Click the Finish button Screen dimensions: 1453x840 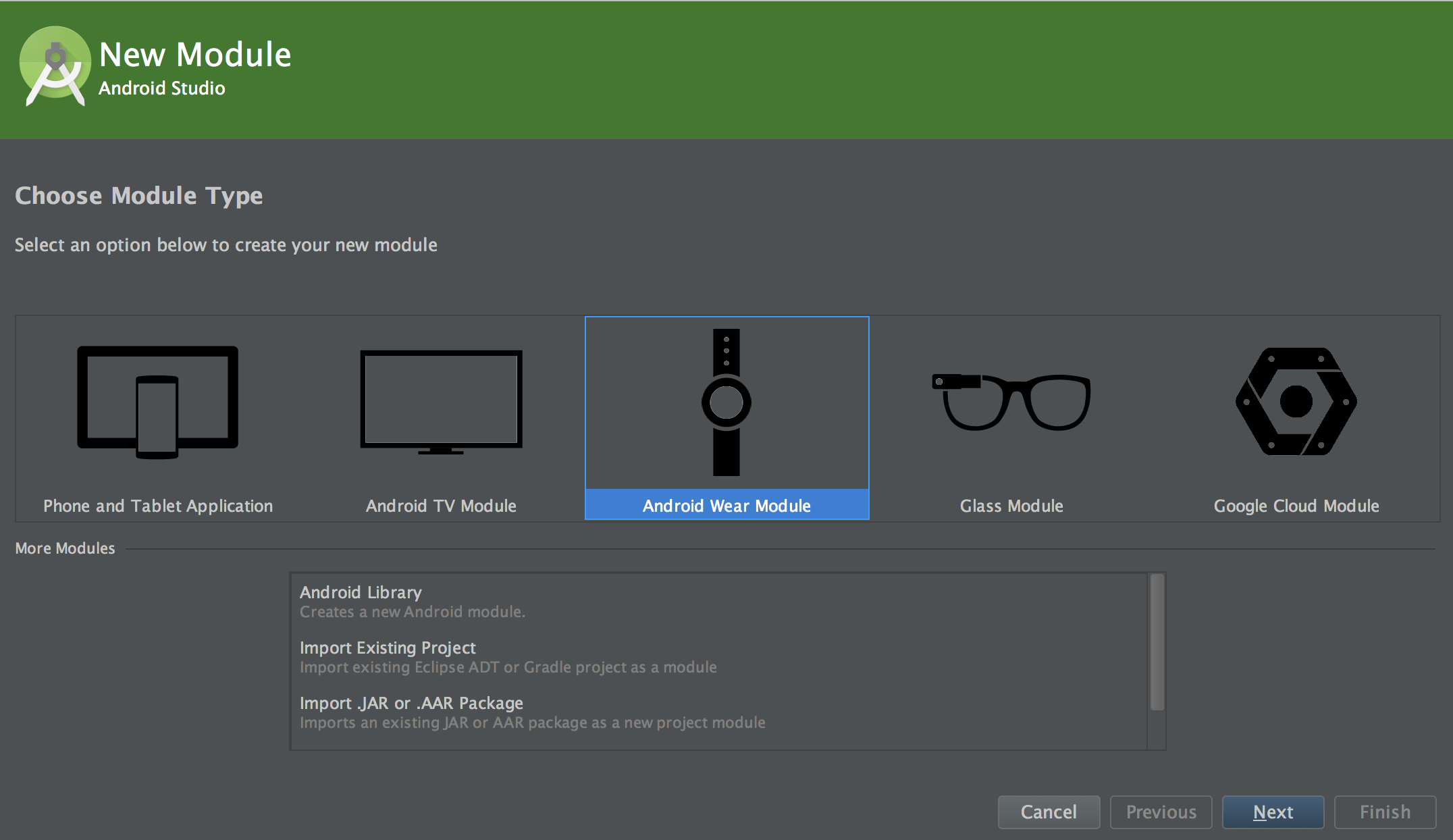(1385, 812)
